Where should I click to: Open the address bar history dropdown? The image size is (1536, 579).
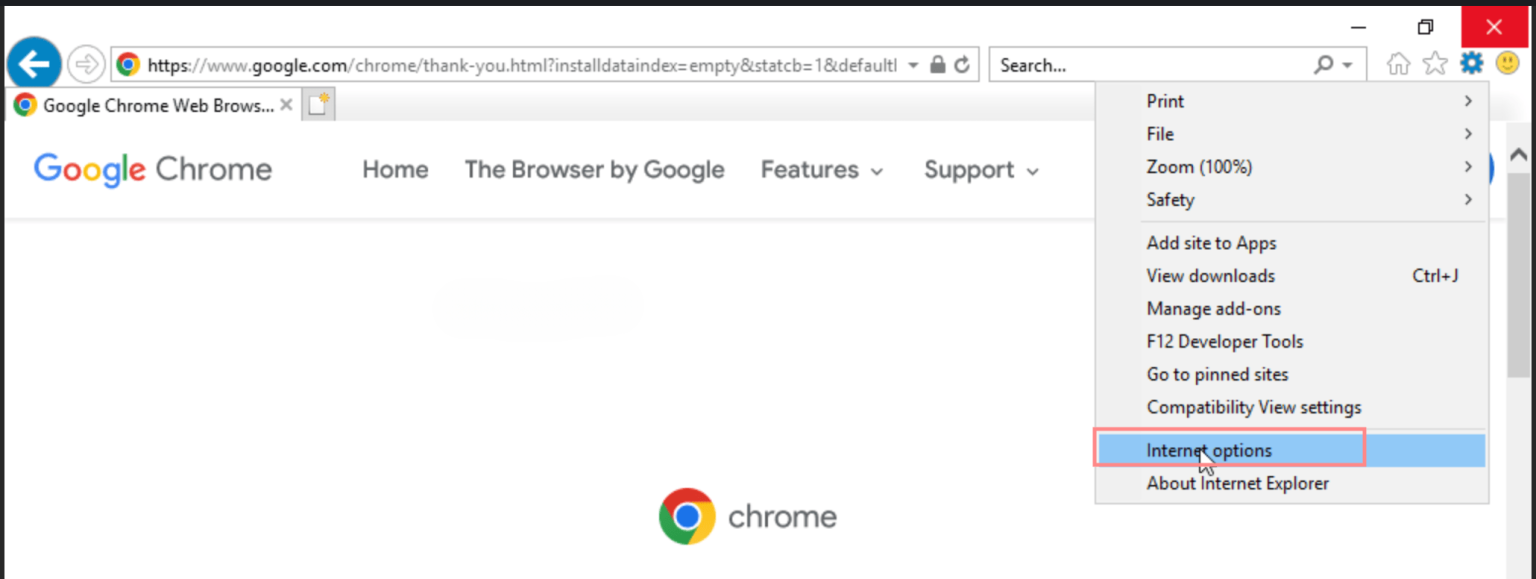(911, 64)
